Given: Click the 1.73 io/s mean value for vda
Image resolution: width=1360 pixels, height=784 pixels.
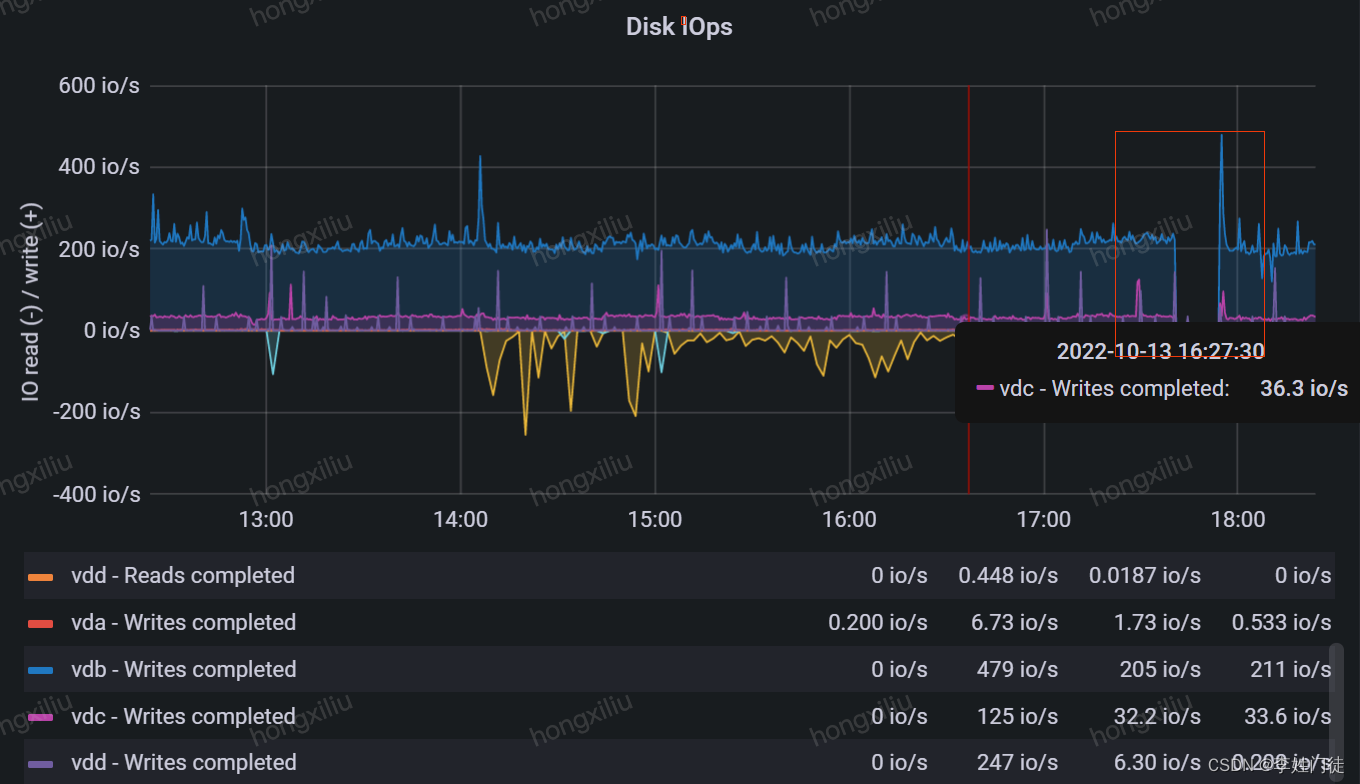Looking at the screenshot, I should click(x=1157, y=623).
